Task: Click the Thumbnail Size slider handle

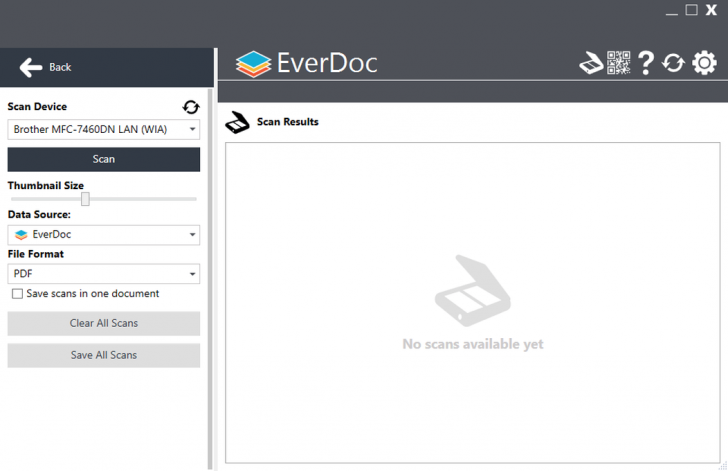Action: tap(85, 199)
